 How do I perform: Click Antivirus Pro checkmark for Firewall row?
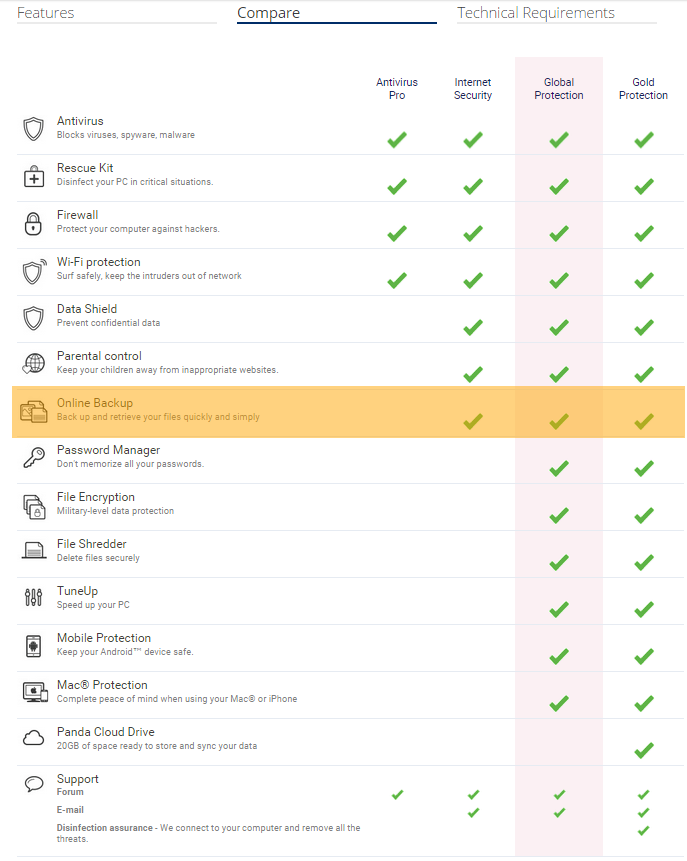coord(397,233)
